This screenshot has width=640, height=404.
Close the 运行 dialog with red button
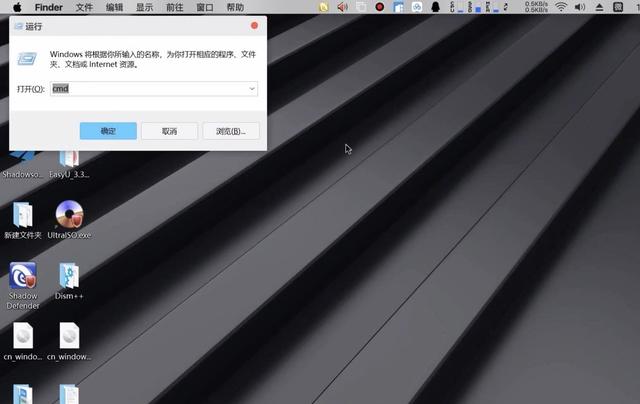coord(254,25)
